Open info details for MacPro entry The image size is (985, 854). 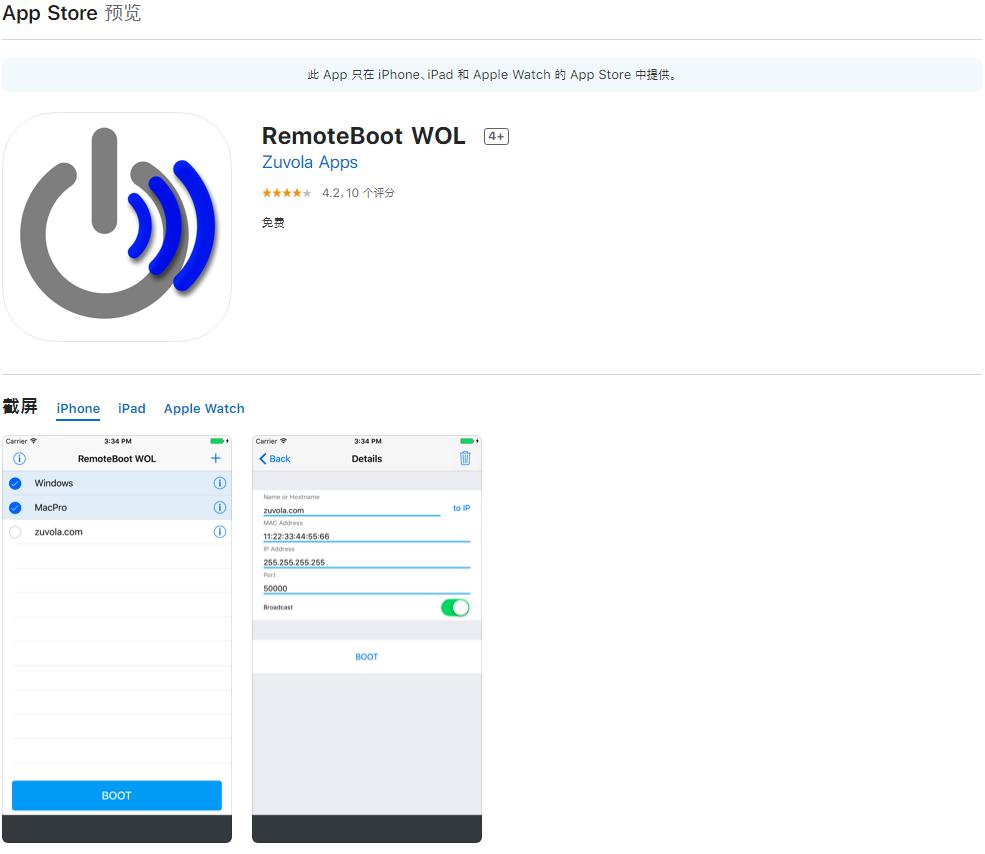(x=220, y=508)
